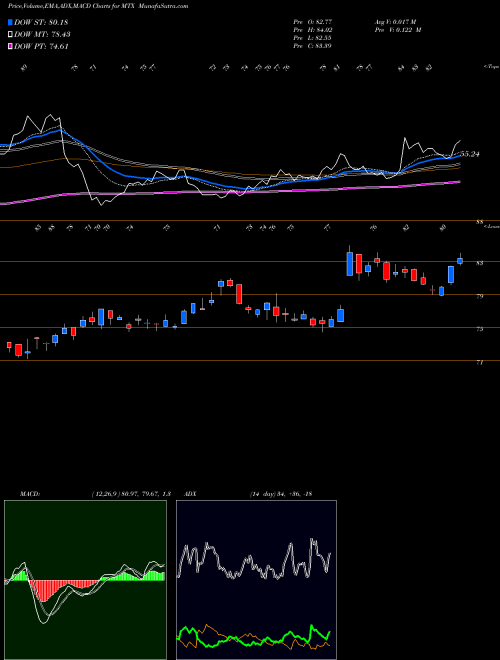
Task: Select the 'DOW PT: 74.61' legend text
Action: pyautogui.click(x=41, y=46)
